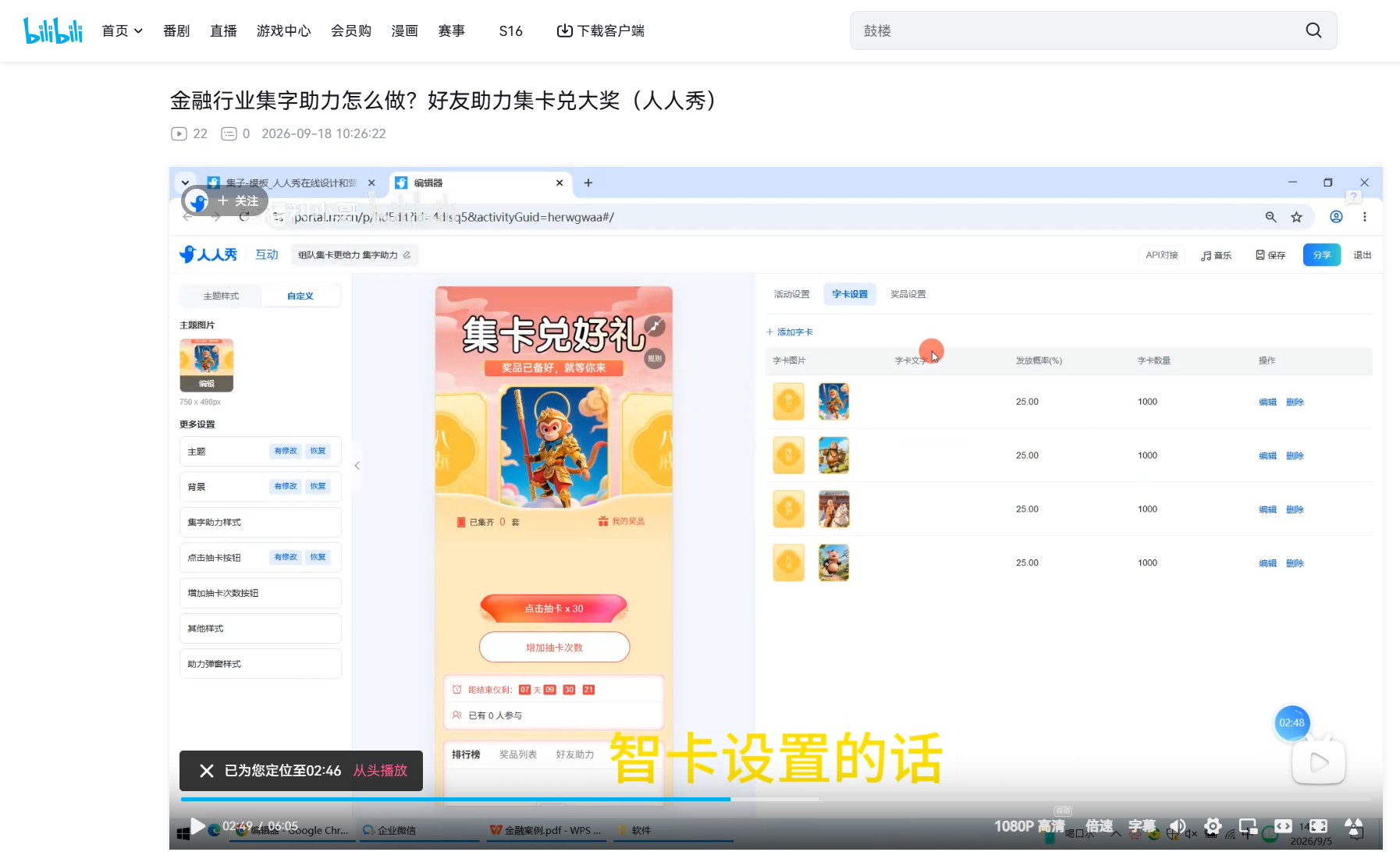
Task: Dismiss the playback position toast
Action: coord(206,771)
